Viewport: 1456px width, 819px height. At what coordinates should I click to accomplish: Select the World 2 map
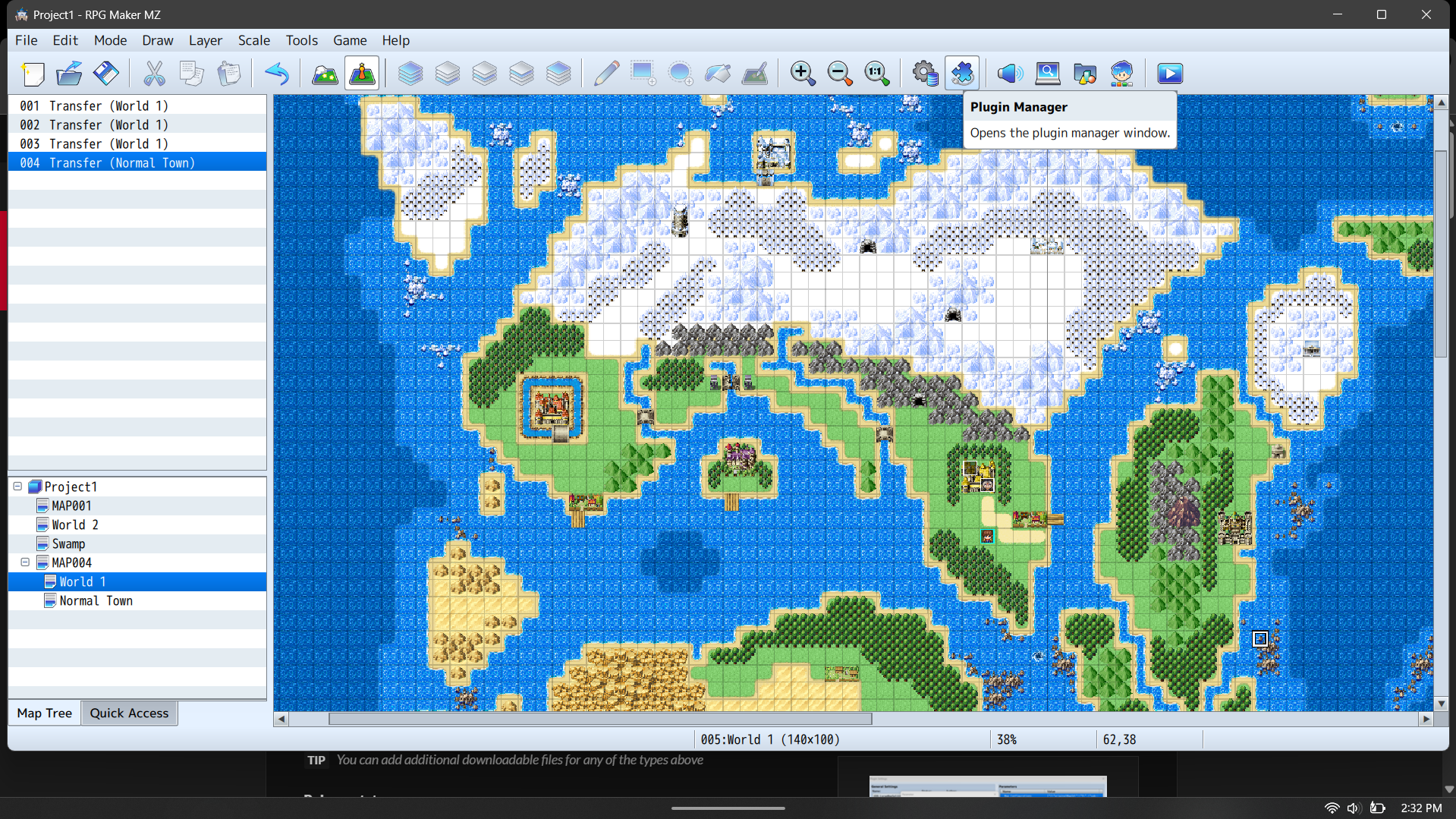pyautogui.click(x=75, y=524)
